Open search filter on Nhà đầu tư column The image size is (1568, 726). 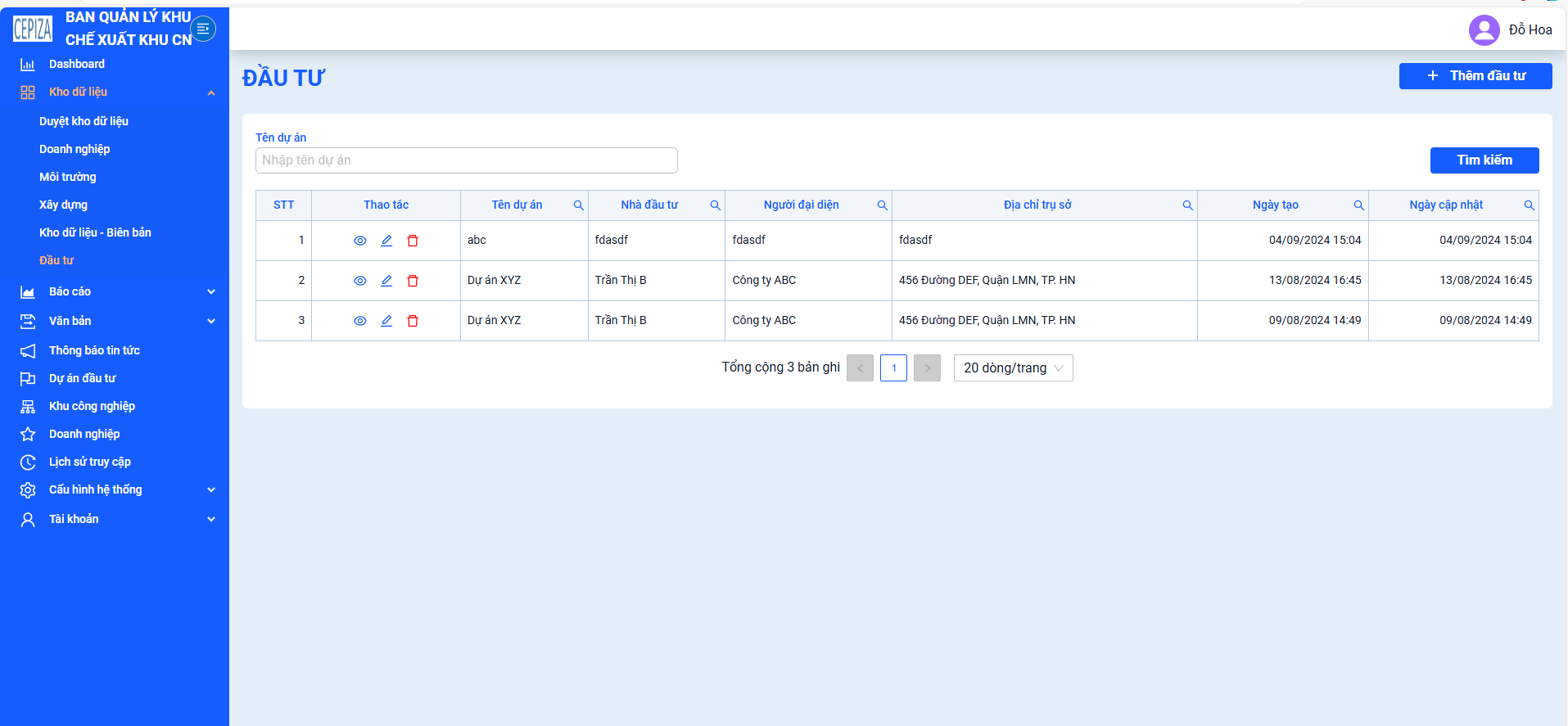[x=715, y=205]
